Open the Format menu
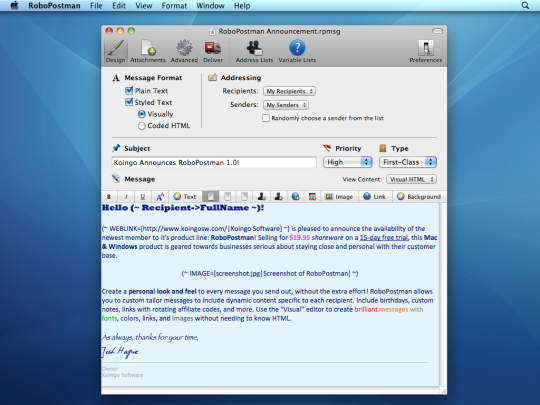Image resolution: width=540 pixels, height=405 pixels. tap(174, 6)
